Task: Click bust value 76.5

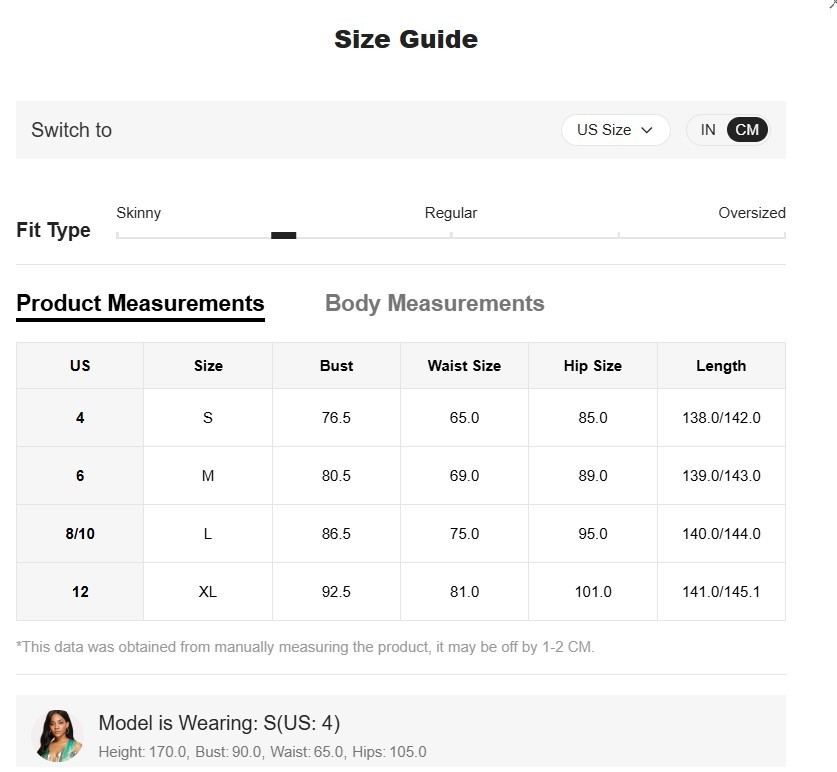Action: (x=336, y=417)
